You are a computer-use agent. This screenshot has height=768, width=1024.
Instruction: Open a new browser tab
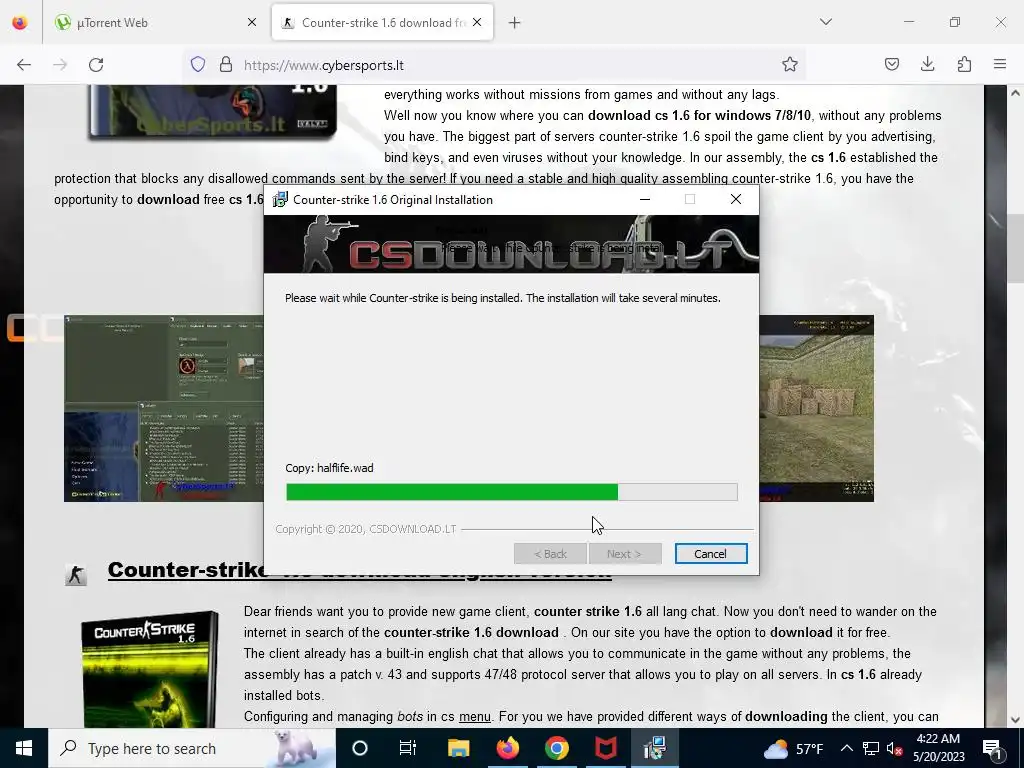(x=515, y=23)
